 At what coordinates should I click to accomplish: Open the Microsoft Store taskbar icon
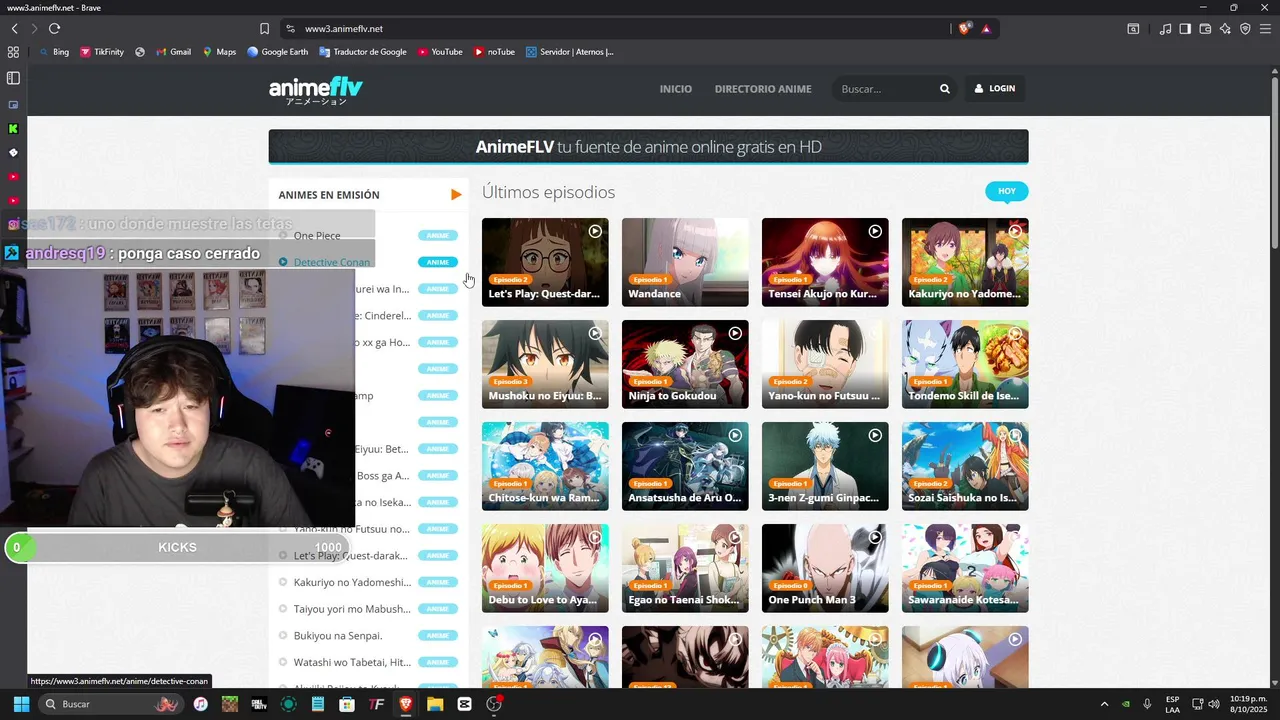tap(347, 704)
